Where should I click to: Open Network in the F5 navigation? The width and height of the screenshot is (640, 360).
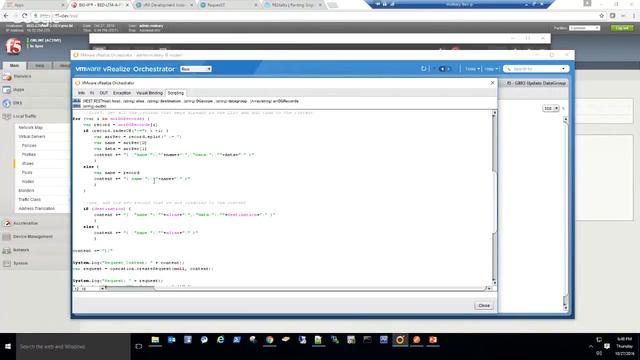click(x=21, y=250)
